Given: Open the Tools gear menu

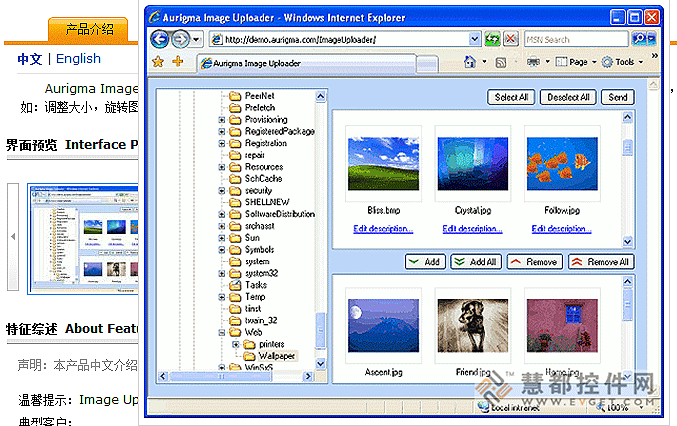Looking at the screenshot, I should pyautogui.click(x=618, y=62).
